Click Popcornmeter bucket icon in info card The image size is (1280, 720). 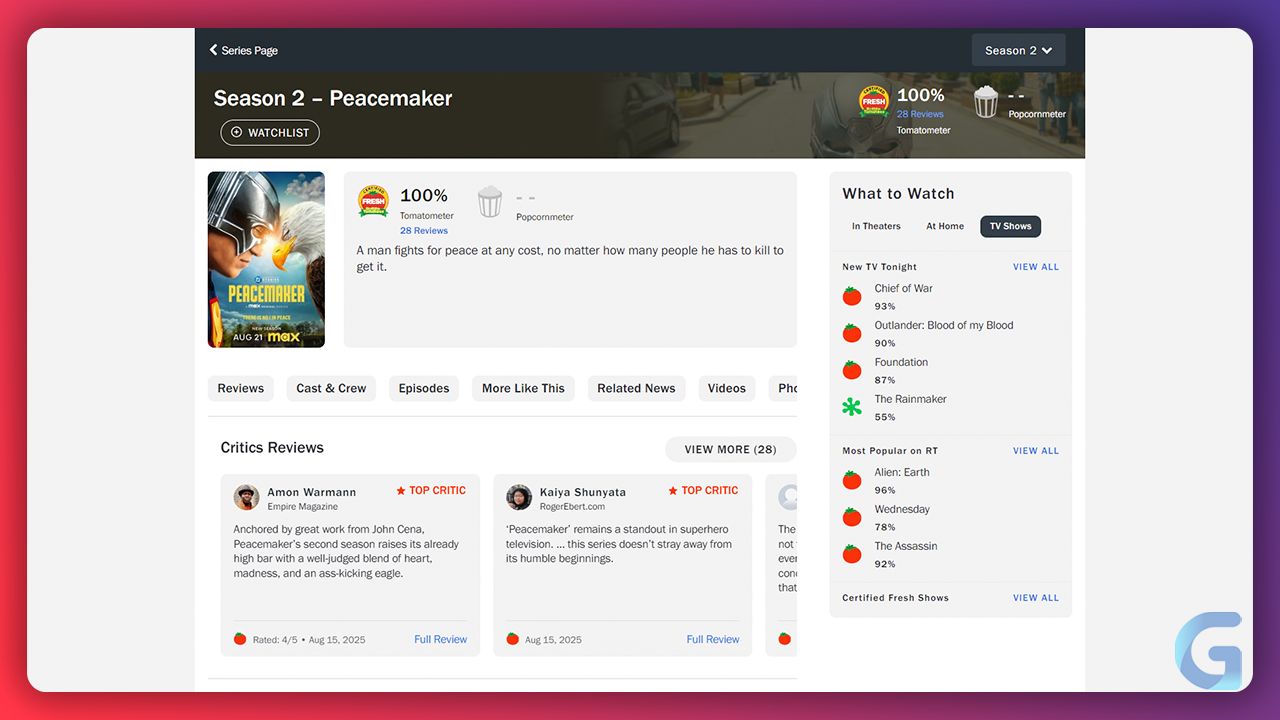click(x=490, y=202)
